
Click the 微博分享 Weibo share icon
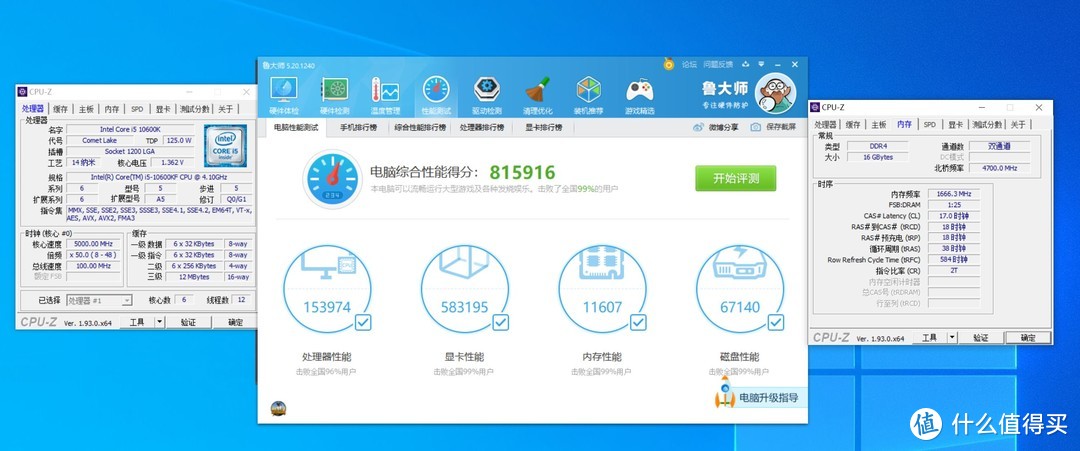coord(698,127)
